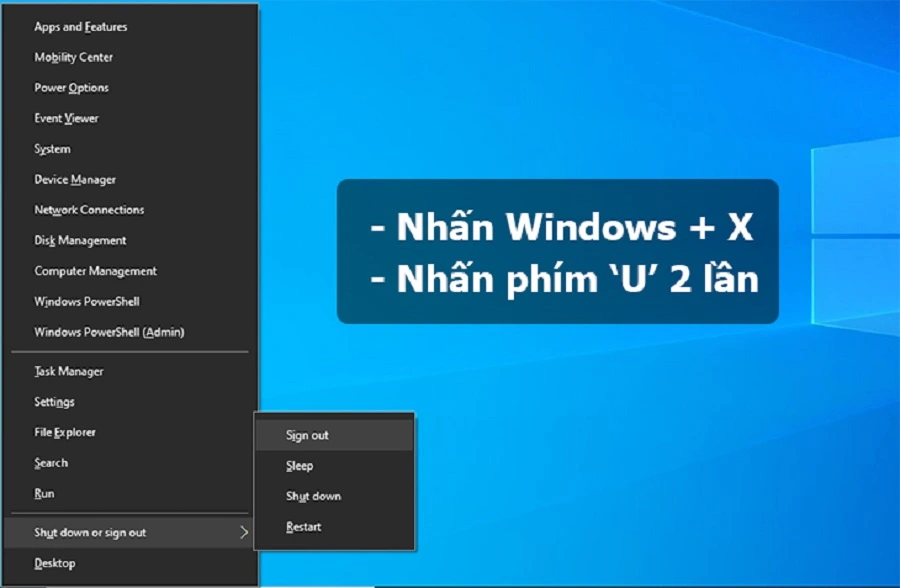Launch Windows PowerShell (Admin)
Viewport: 900px width, 588px height.
pyautogui.click(x=131, y=332)
